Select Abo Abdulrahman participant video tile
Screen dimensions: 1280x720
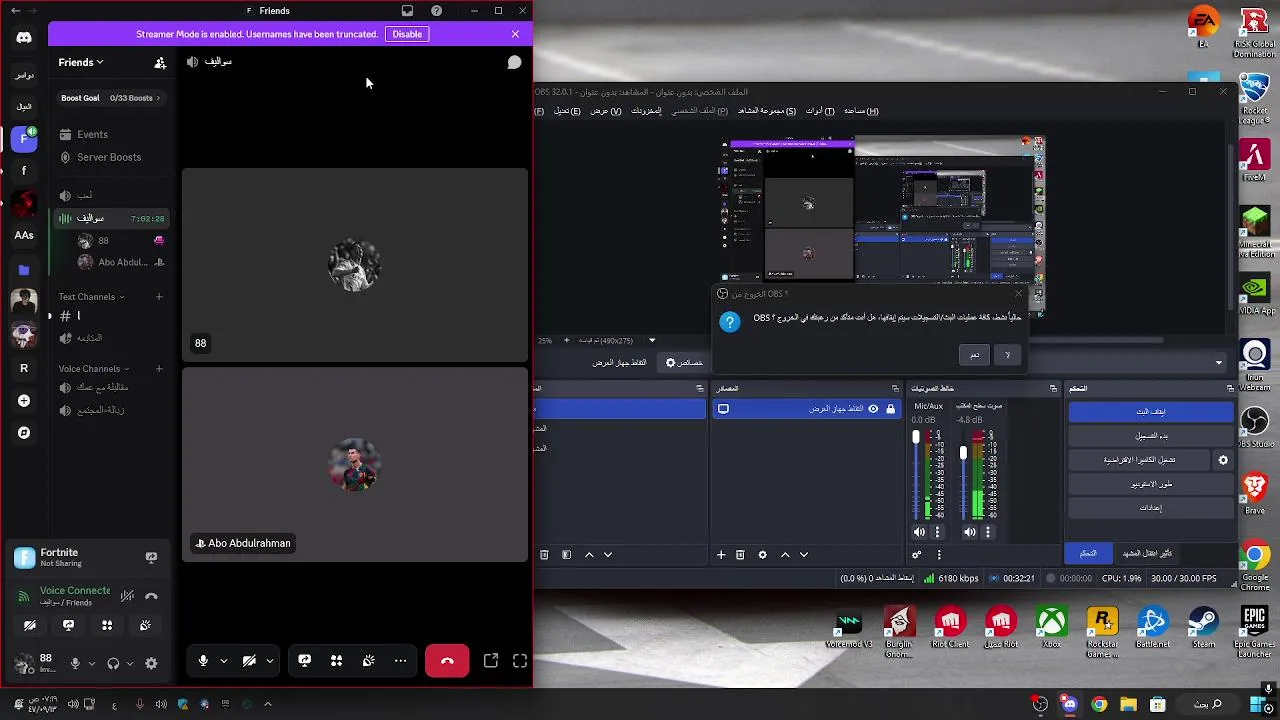[x=355, y=465]
